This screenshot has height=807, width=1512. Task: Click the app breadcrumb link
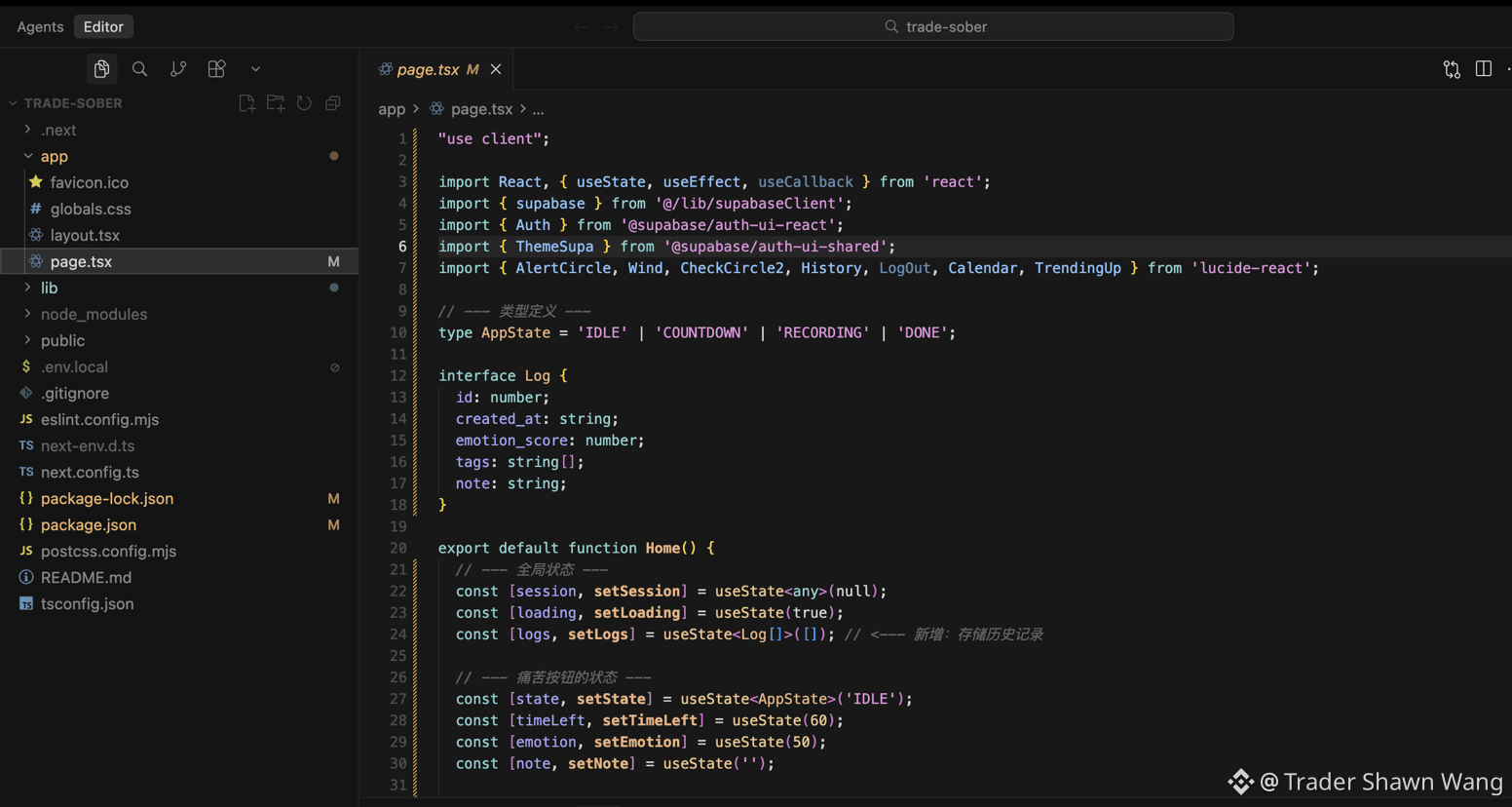391,109
